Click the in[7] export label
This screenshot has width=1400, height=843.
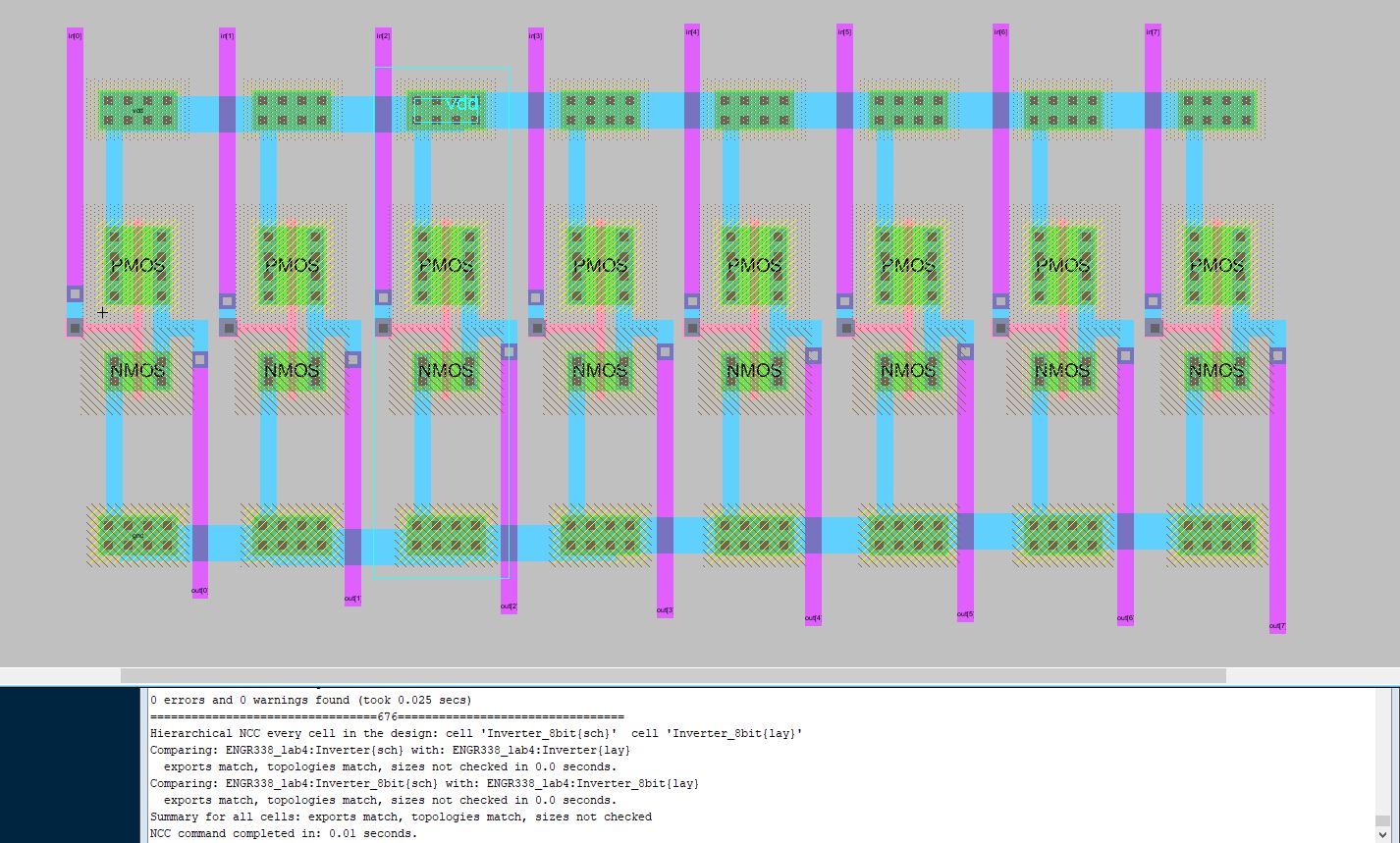pos(1153,31)
